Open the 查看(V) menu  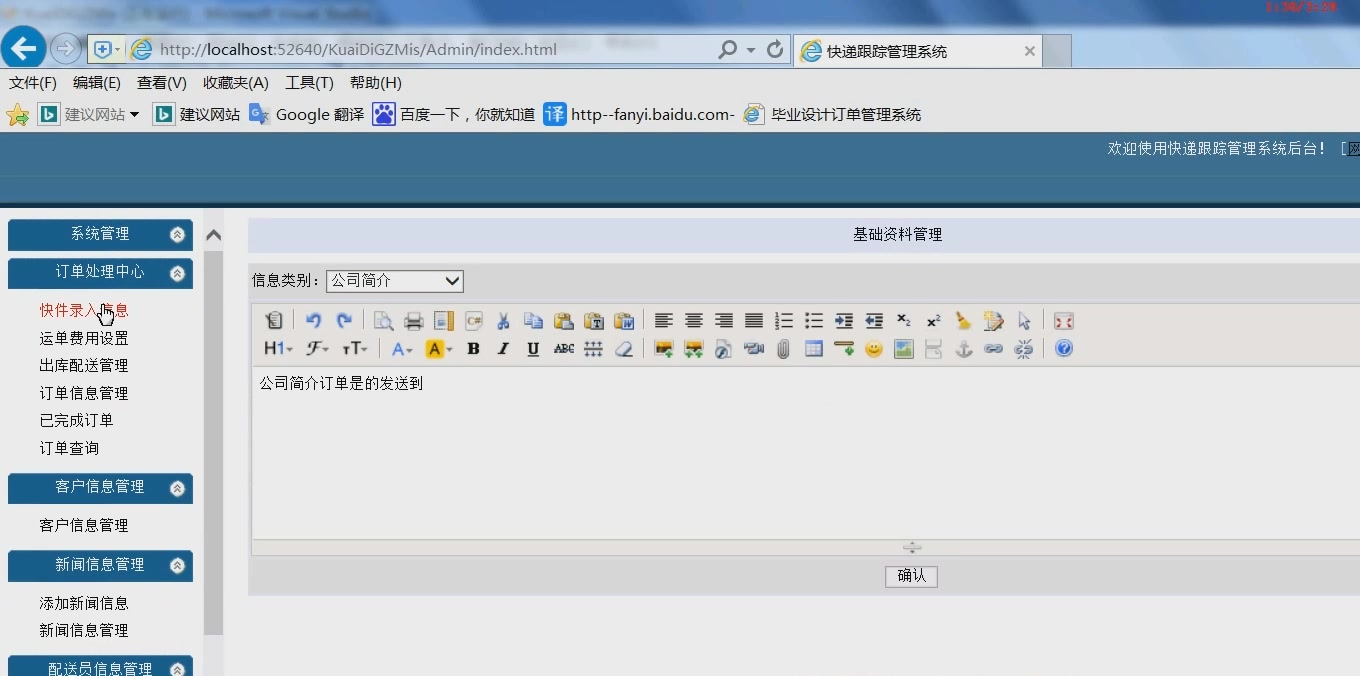tap(161, 83)
